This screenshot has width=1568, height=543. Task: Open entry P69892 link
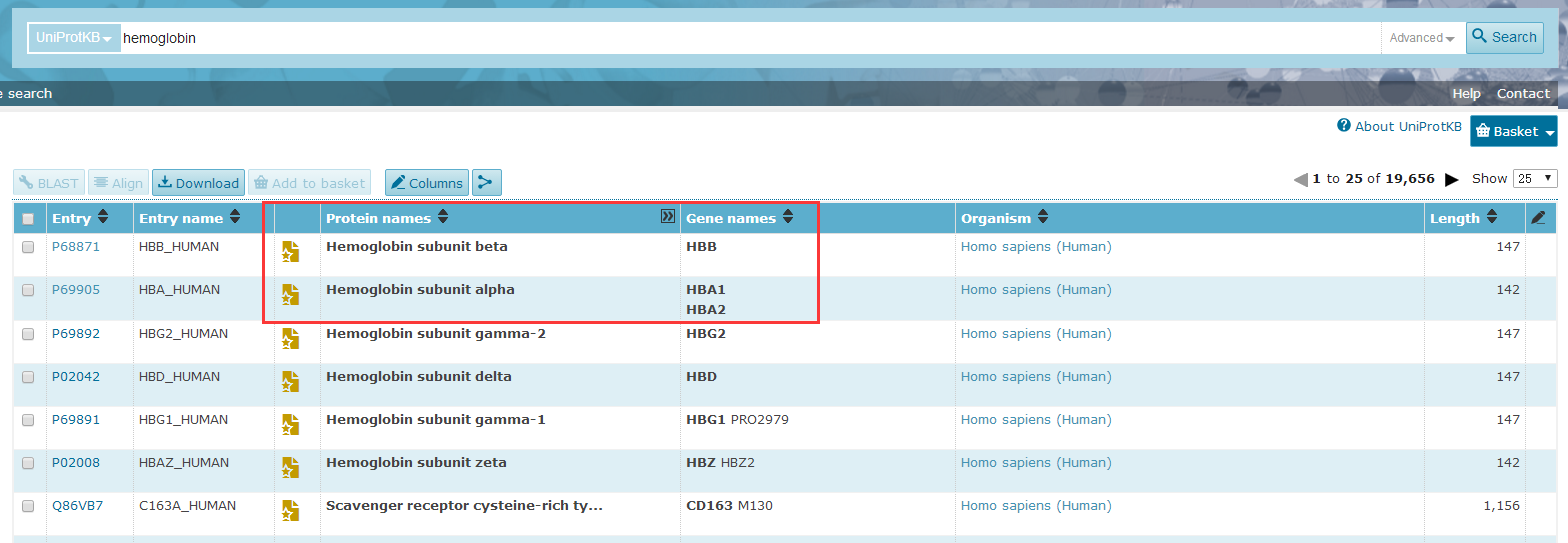(x=76, y=333)
